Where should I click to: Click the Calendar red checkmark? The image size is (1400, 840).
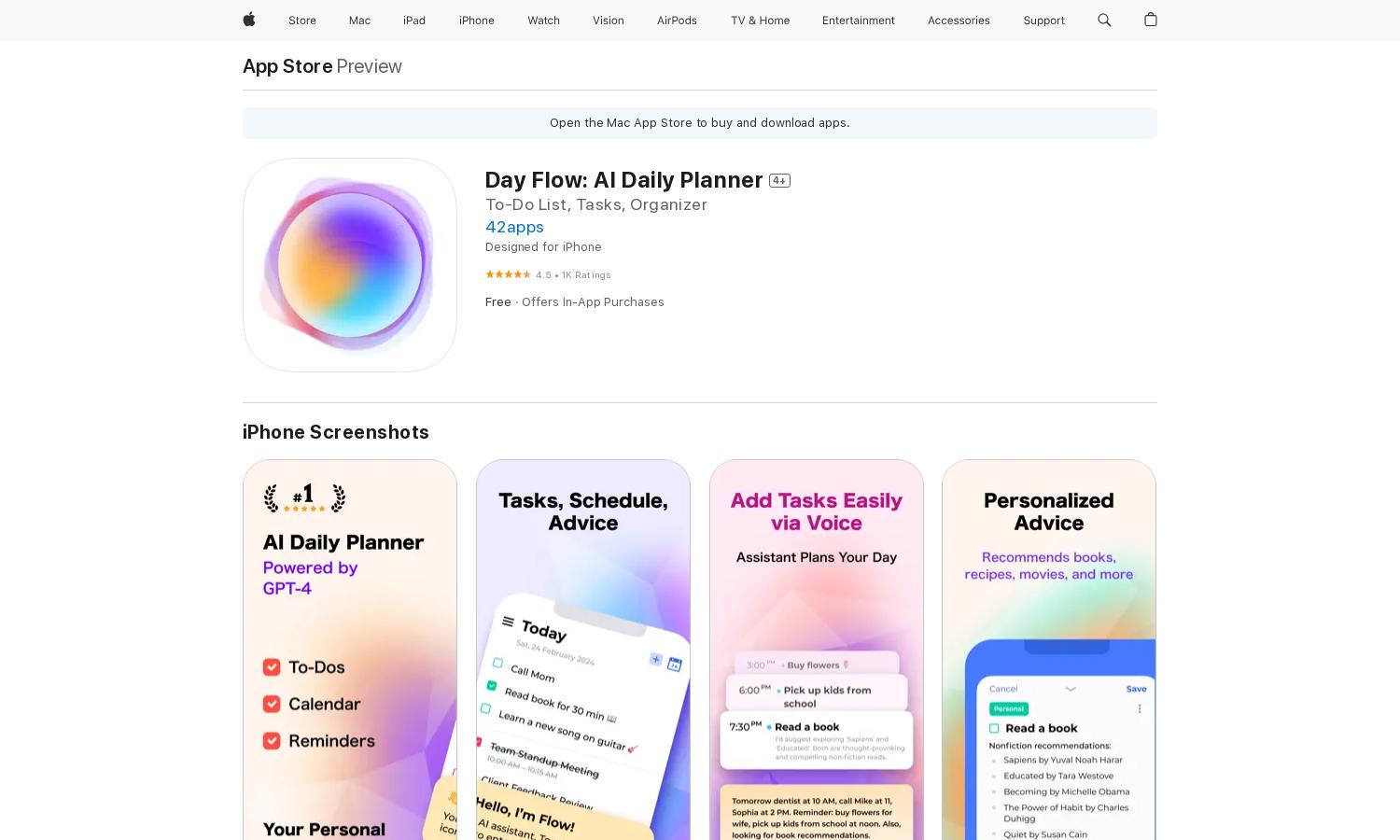click(x=272, y=704)
